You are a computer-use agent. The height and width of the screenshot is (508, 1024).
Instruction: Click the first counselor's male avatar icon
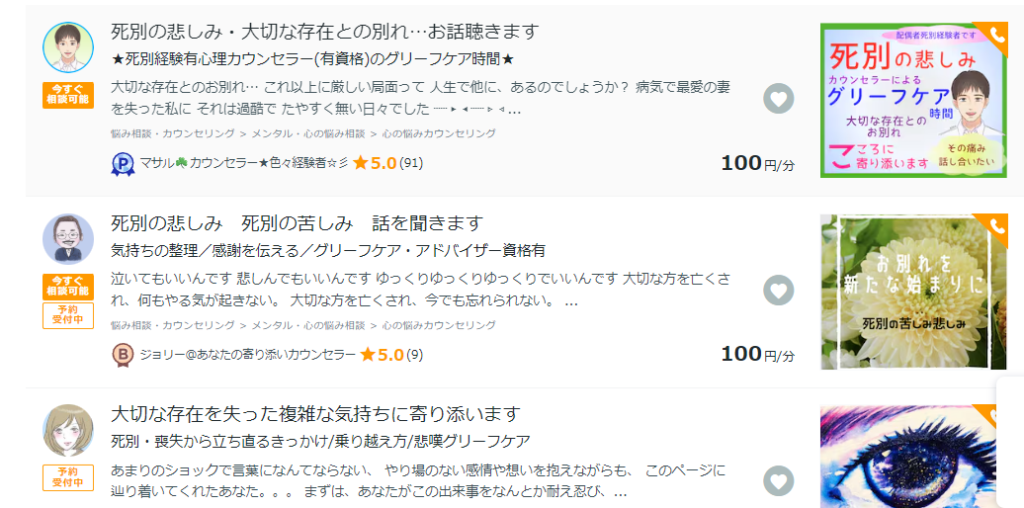[x=68, y=47]
